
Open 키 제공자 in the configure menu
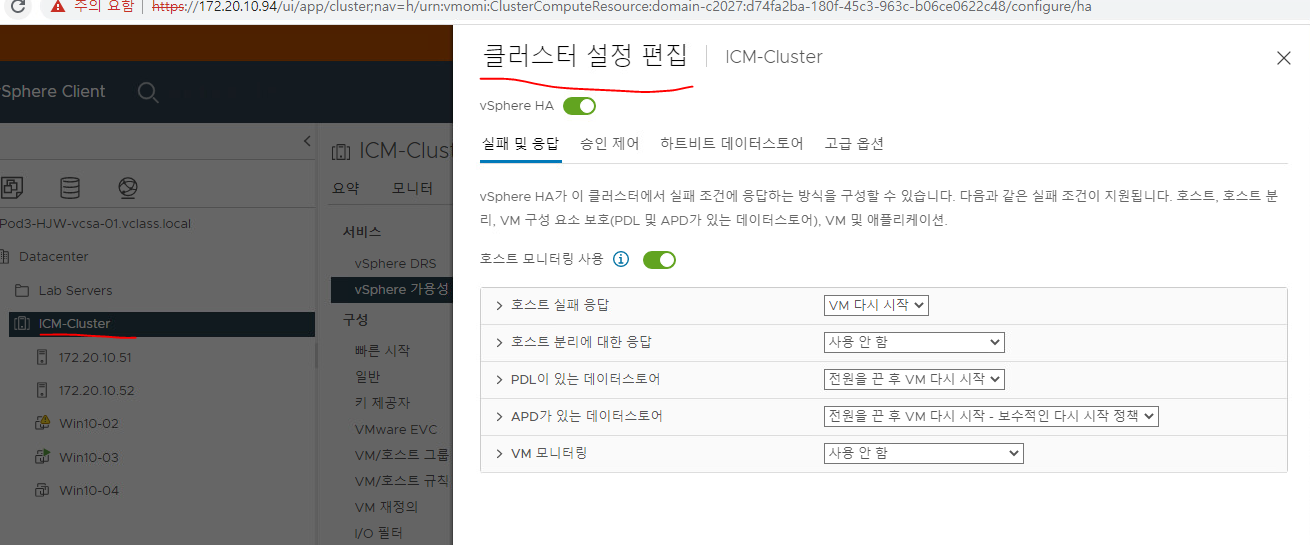click(382, 403)
